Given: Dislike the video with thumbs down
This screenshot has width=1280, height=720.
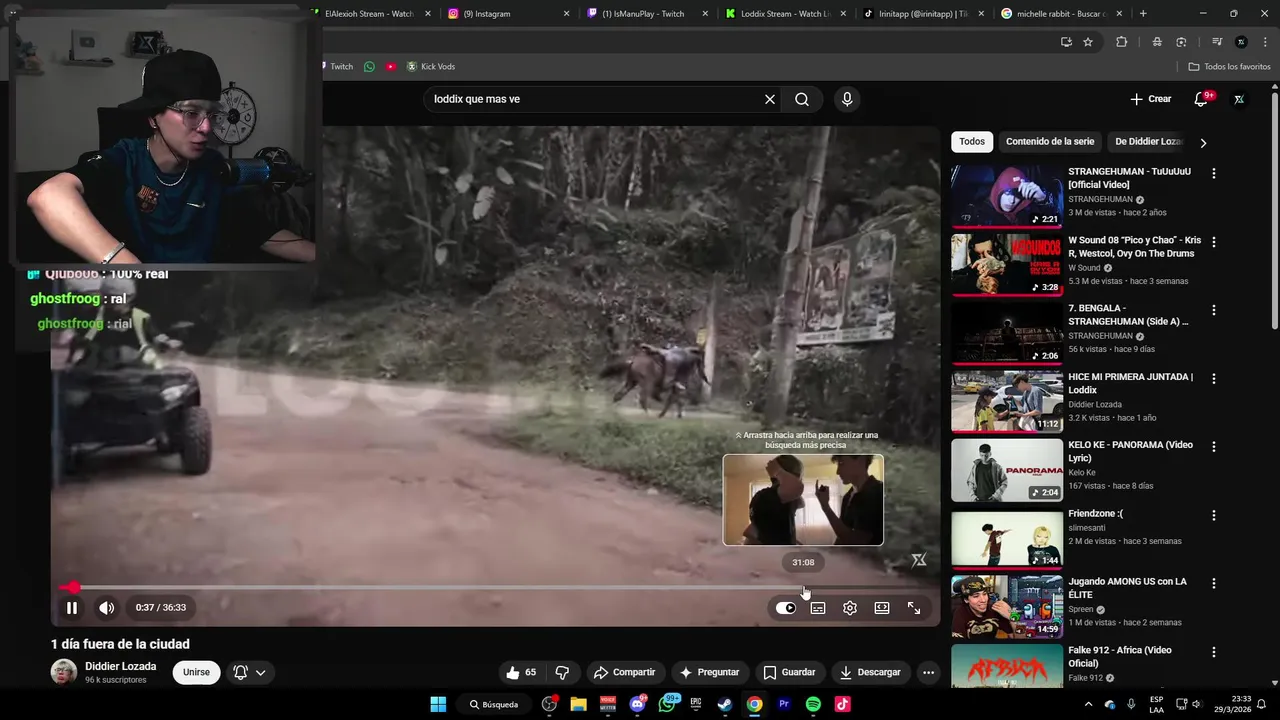Looking at the screenshot, I should 562,672.
